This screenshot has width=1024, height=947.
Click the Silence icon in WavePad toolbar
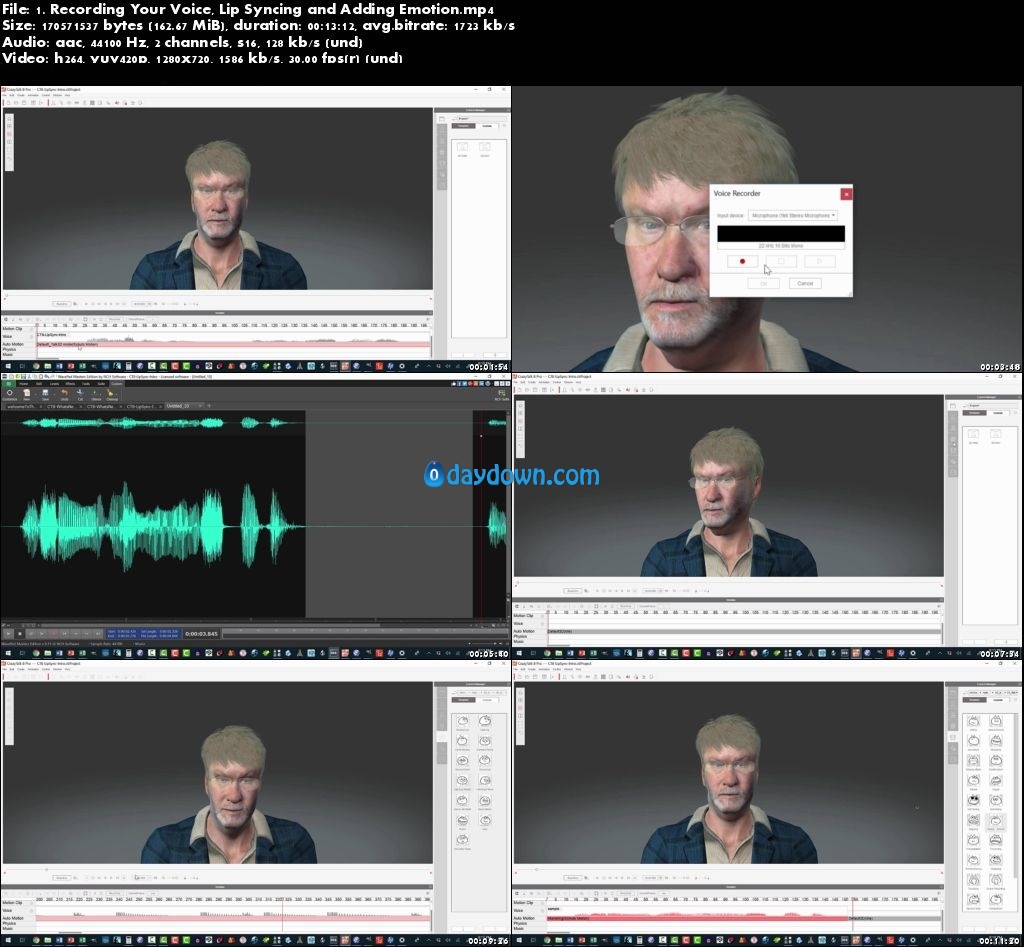[96, 394]
